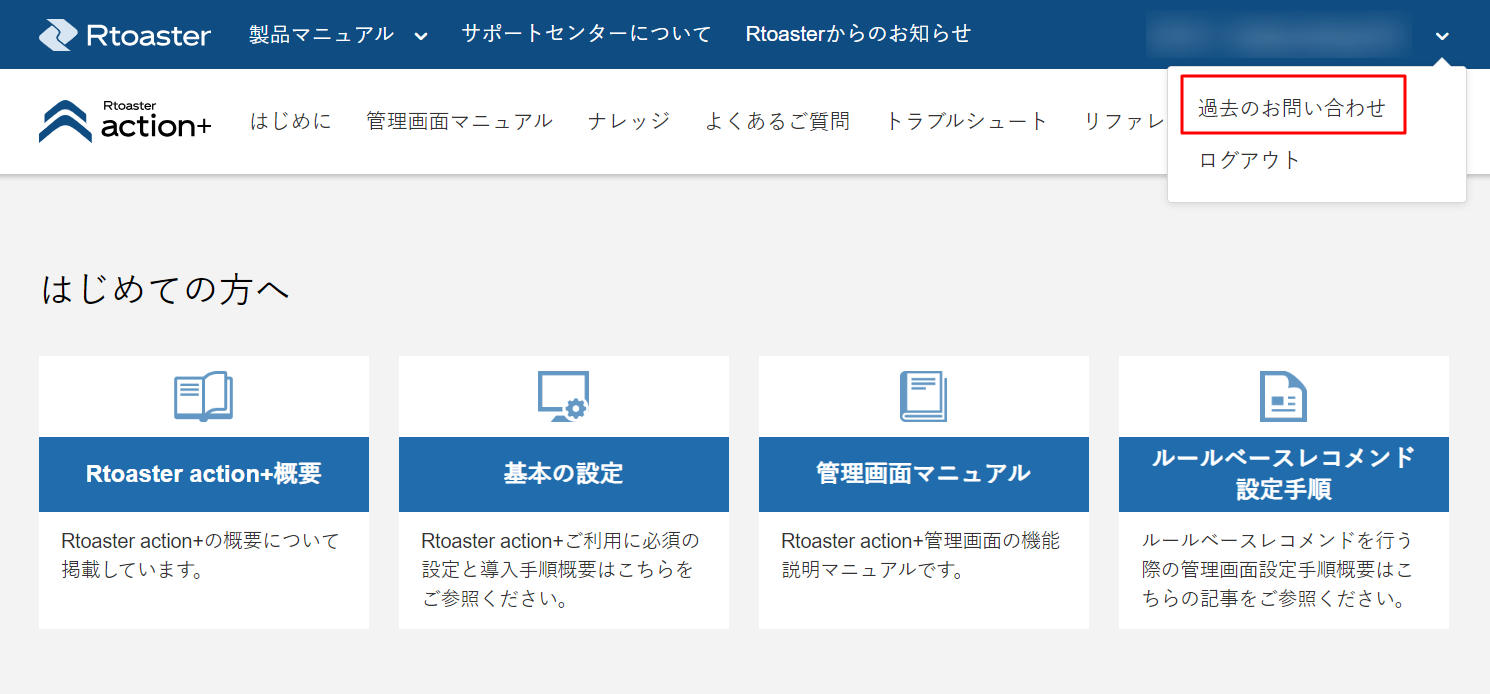Click the はじめての方へ heading
This screenshot has height=694, width=1490.
166,290
